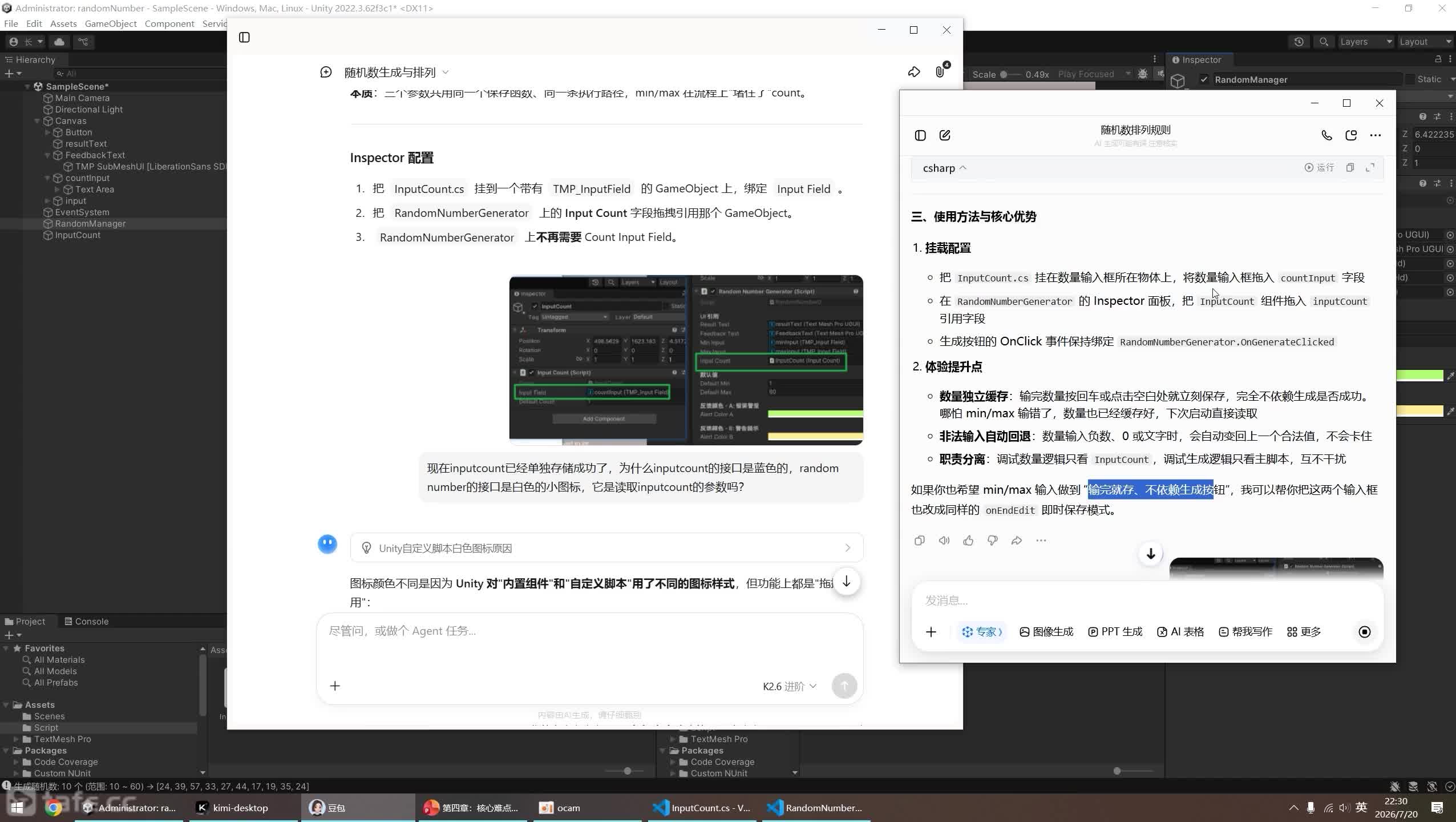Share the Doubao reply

point(1017,541)
